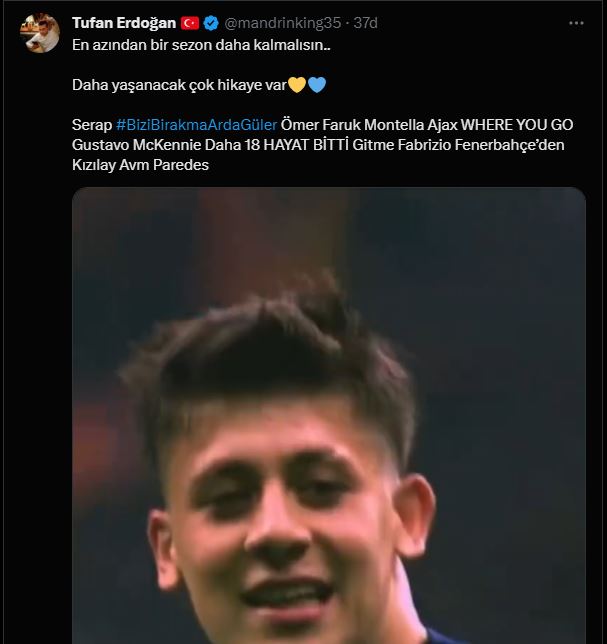Click the yellow heart emoji
Viewport: 607px width, 644px height.
[296, 85]
